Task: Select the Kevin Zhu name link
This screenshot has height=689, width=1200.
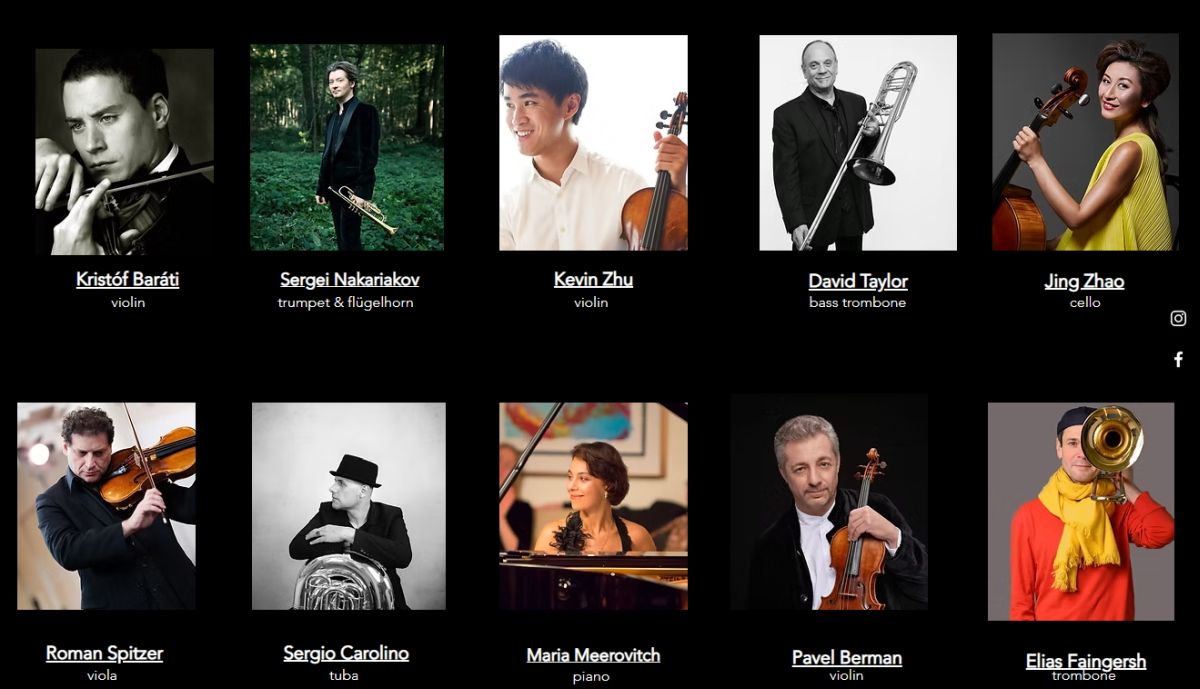Action: coord(593,279)
